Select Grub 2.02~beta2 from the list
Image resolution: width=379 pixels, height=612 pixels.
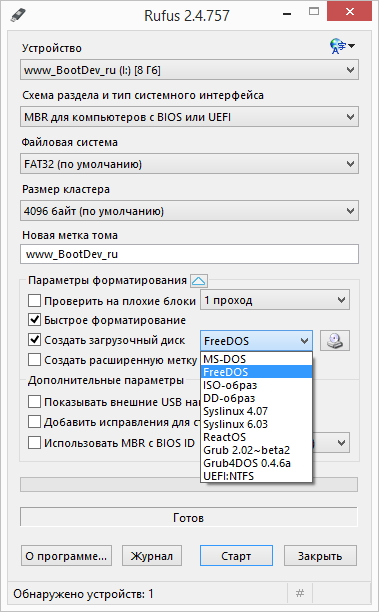pos(256,450)
